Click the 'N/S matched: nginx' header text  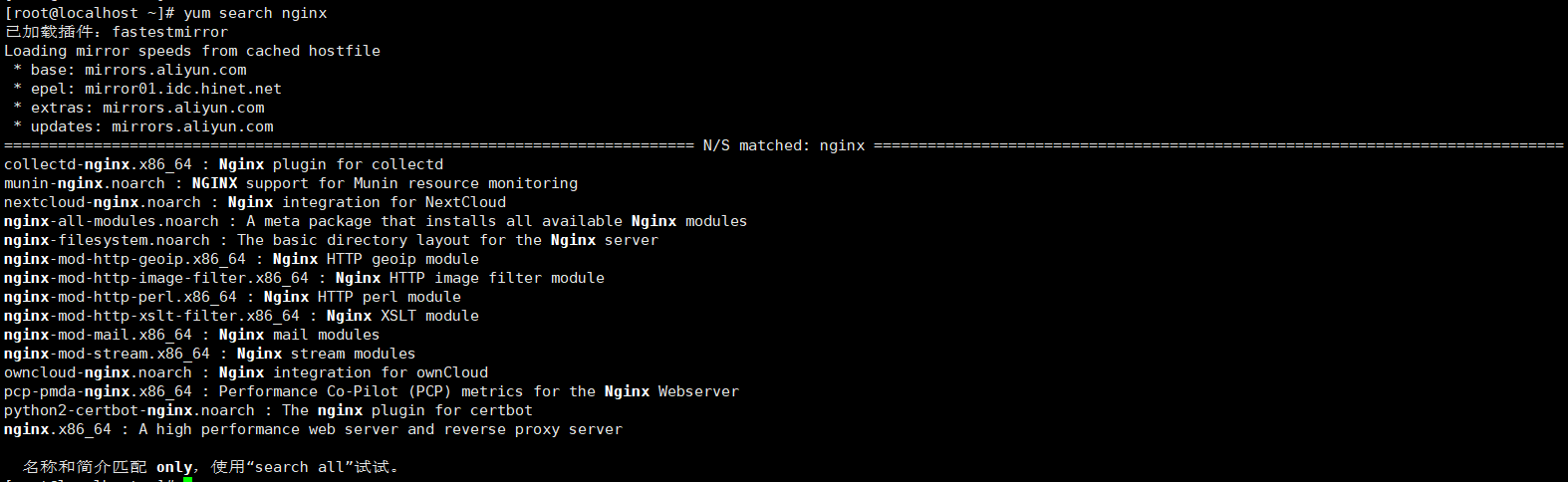click(x=784, y=145)
